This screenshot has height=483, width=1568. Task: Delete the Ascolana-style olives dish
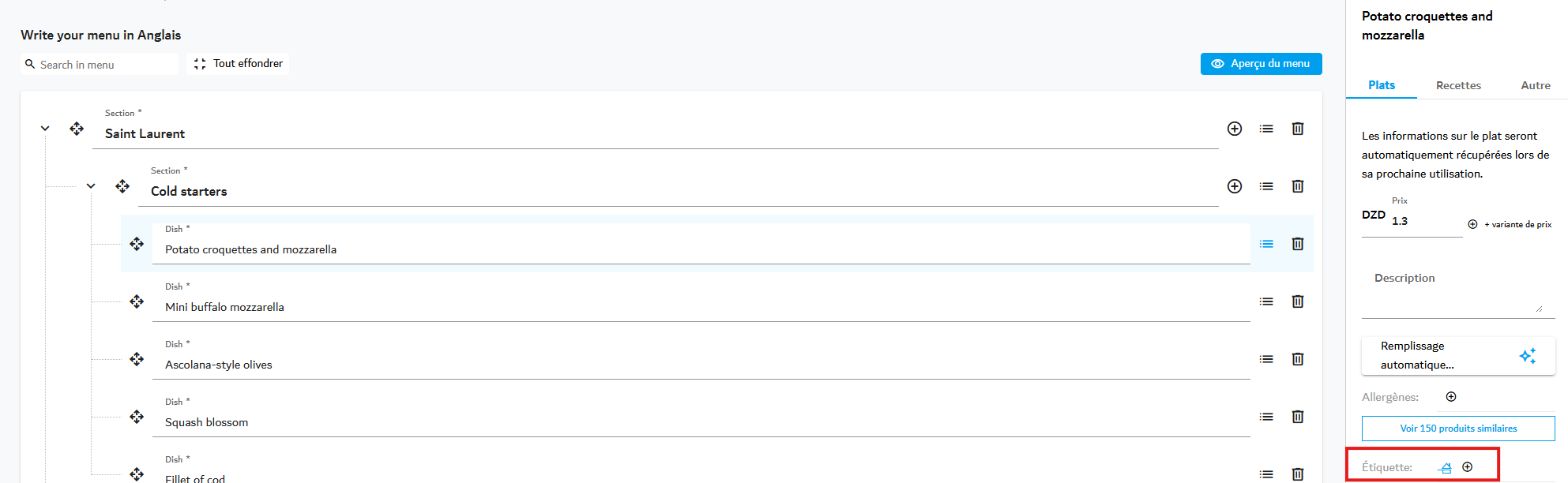tap(1298, 359)
